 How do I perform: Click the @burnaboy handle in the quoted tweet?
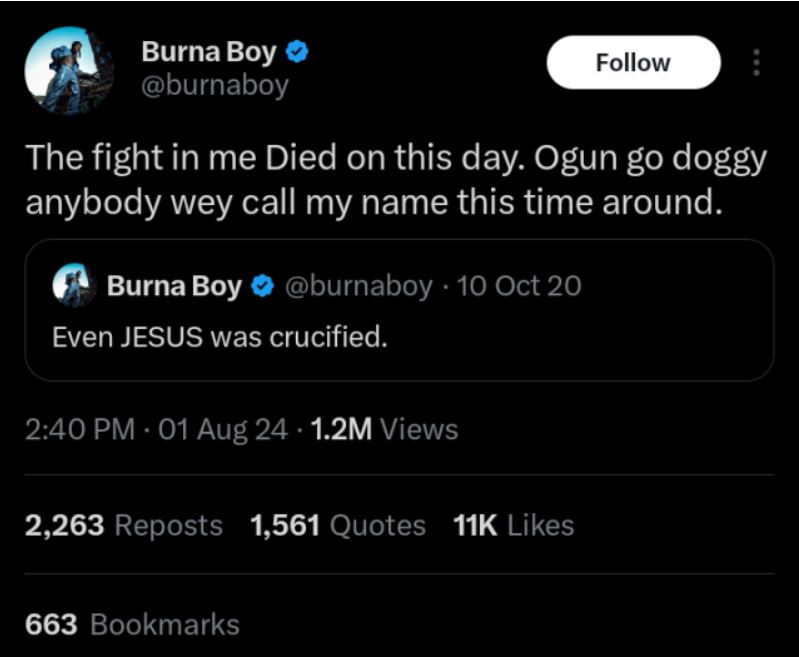tap(359, 287)
